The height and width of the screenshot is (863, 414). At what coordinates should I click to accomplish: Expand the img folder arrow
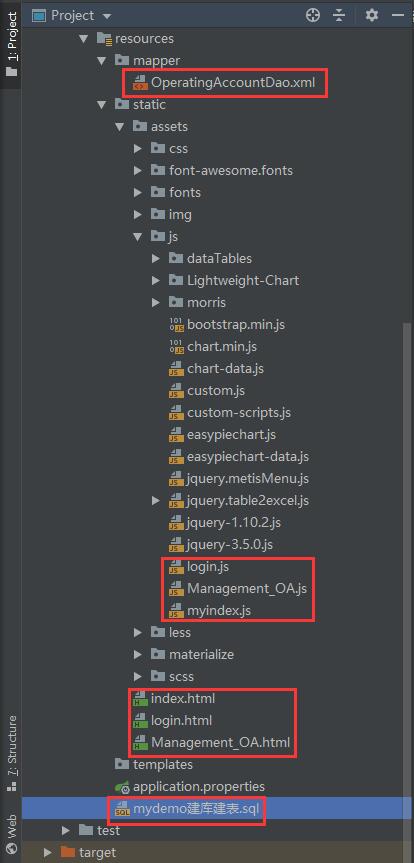point(138,215)
